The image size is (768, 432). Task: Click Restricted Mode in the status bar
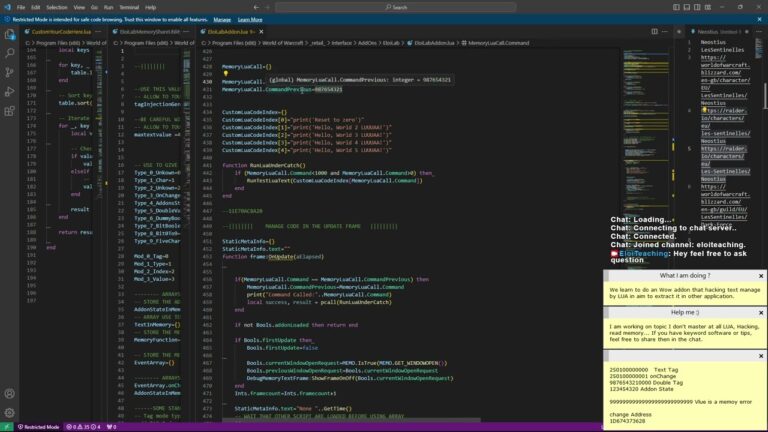(x=38, y=427)
